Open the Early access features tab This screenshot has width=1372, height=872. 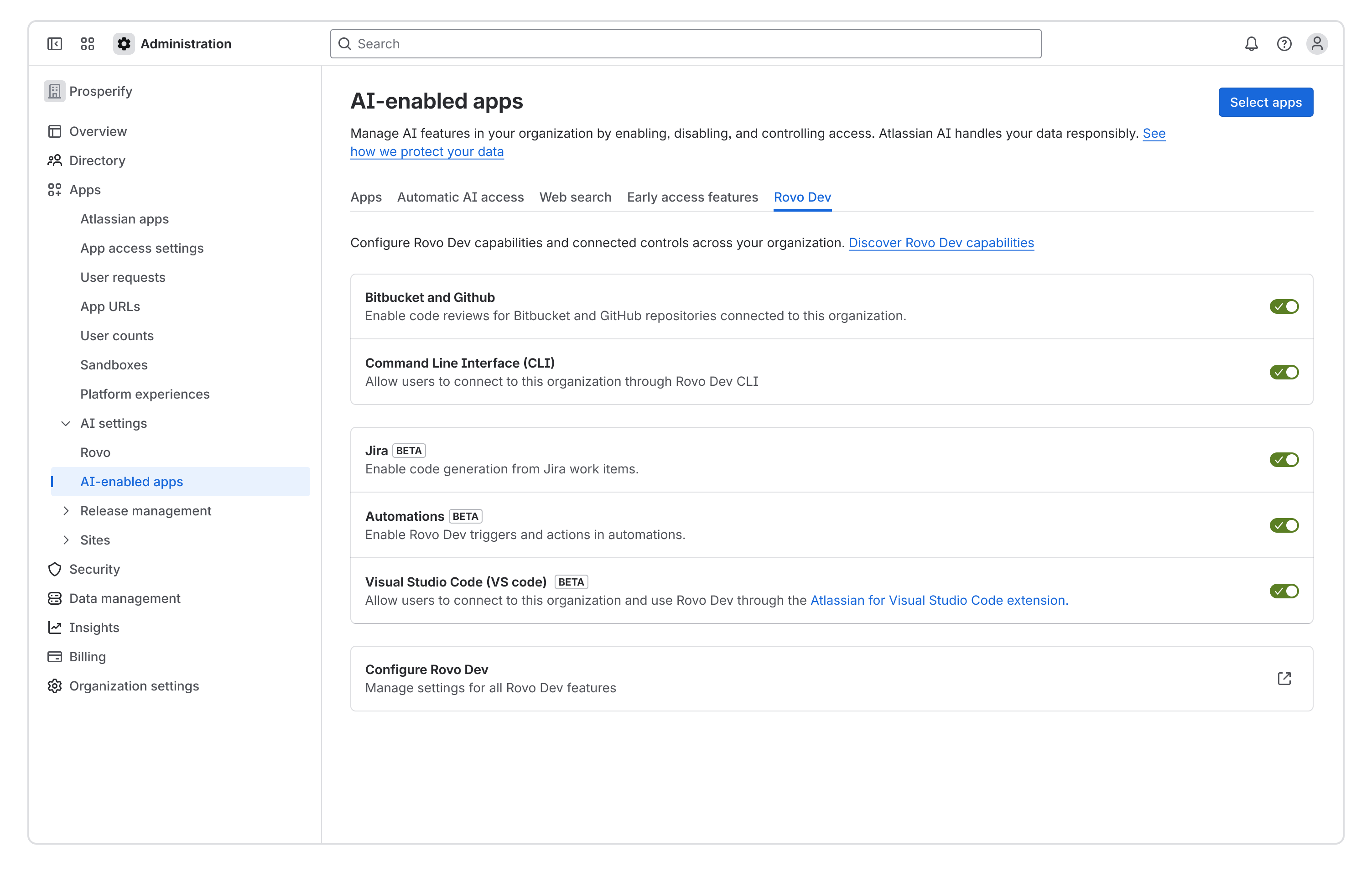tap(692, 197)
